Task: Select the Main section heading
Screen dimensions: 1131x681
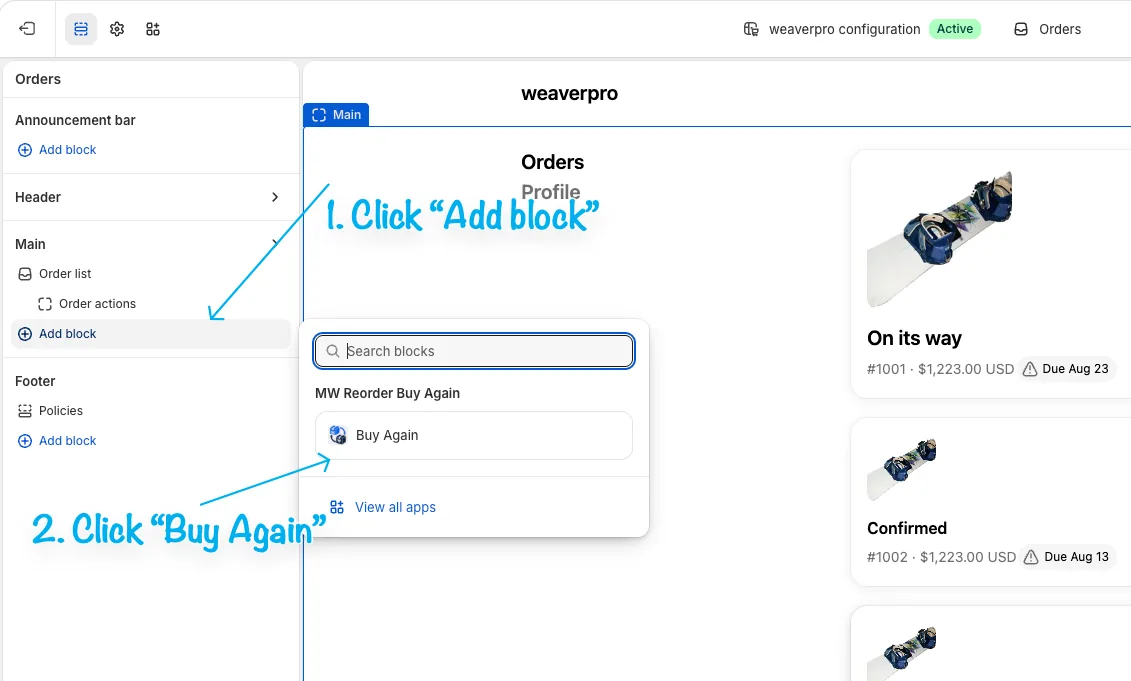Action: (30, 244)
